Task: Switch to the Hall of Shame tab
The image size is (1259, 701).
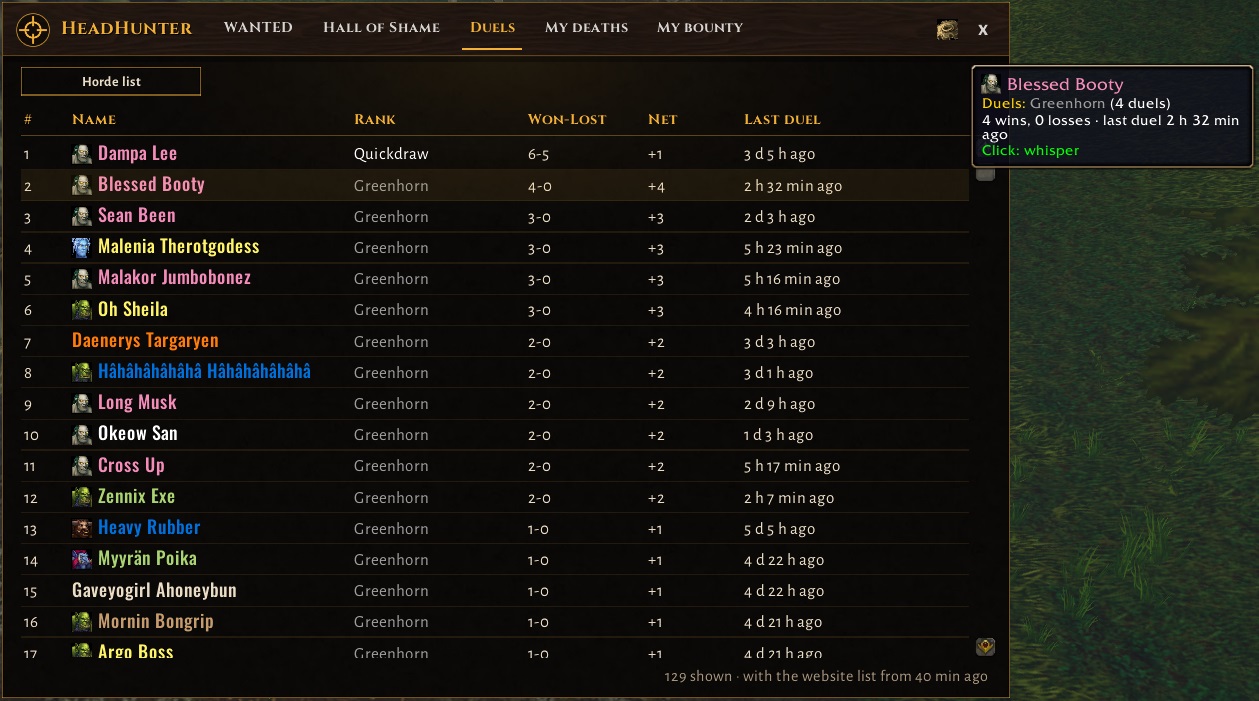Action: tap(381, 27)
